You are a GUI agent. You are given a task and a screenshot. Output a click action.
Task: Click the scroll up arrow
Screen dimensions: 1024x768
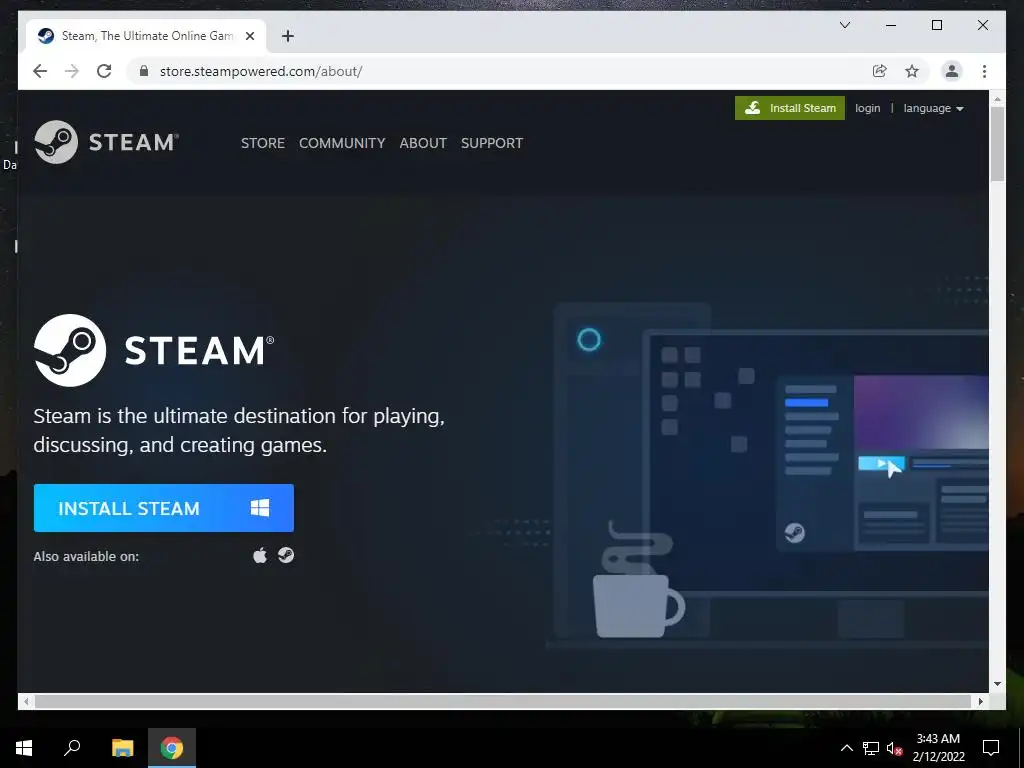[997, 99]
